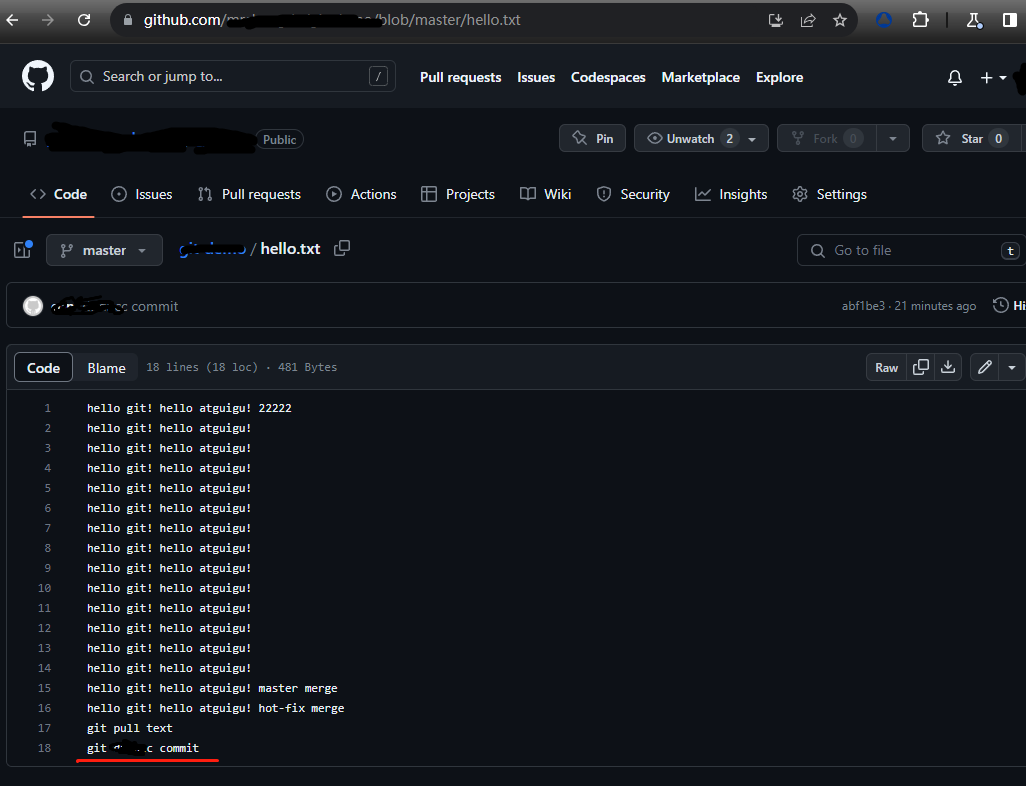Click the commit author's avatar

pyautogui.click(x=33, y=306)
